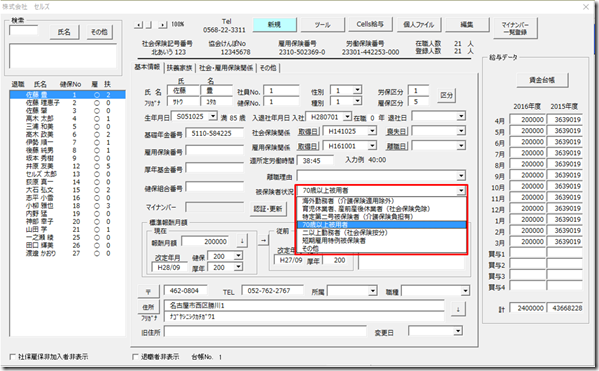This screenshot has width=599, height=371.
Task: Open the 厚年 200 grade dropdown under 現在
Action: tap(238, 267)
